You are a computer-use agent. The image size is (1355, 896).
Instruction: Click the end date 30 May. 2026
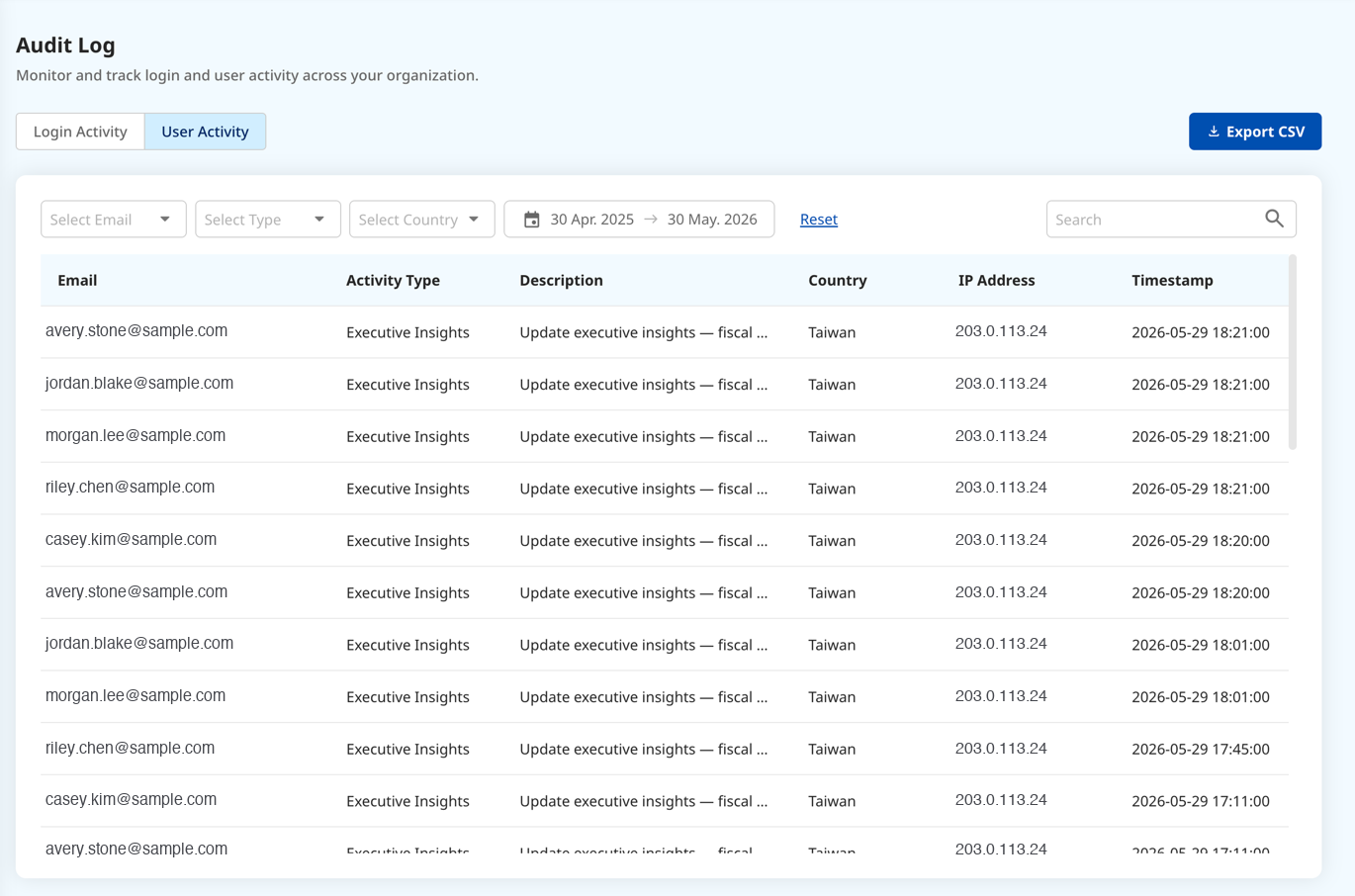click(712, 220)
